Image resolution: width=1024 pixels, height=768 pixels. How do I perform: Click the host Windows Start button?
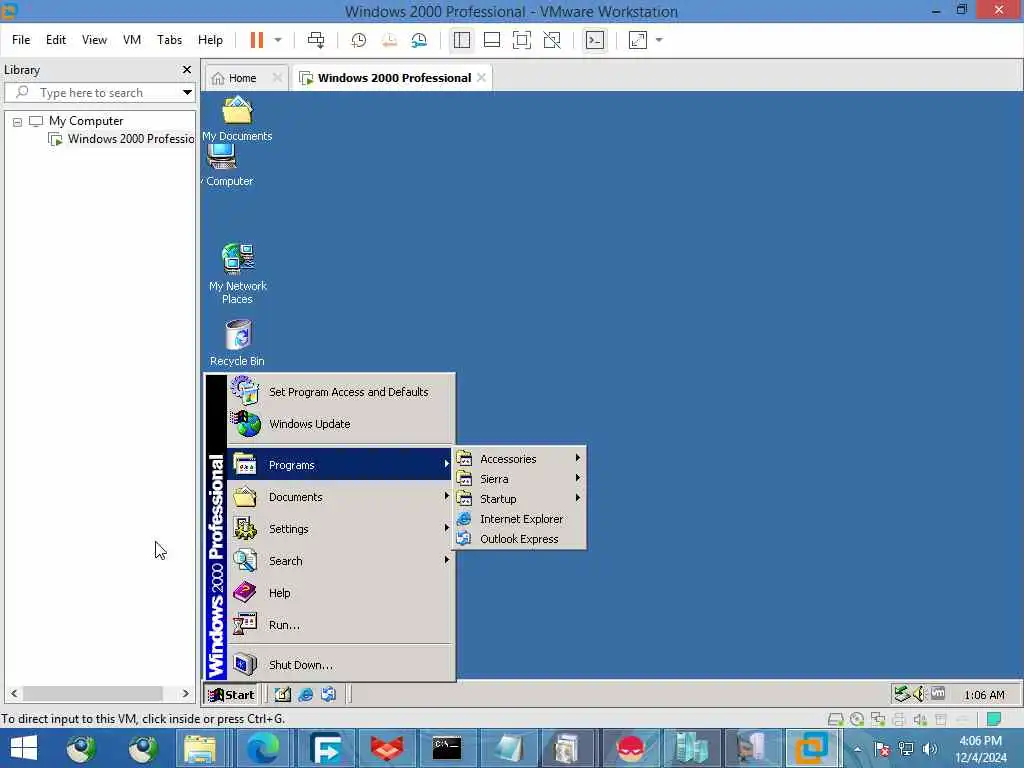pos(24,748)
